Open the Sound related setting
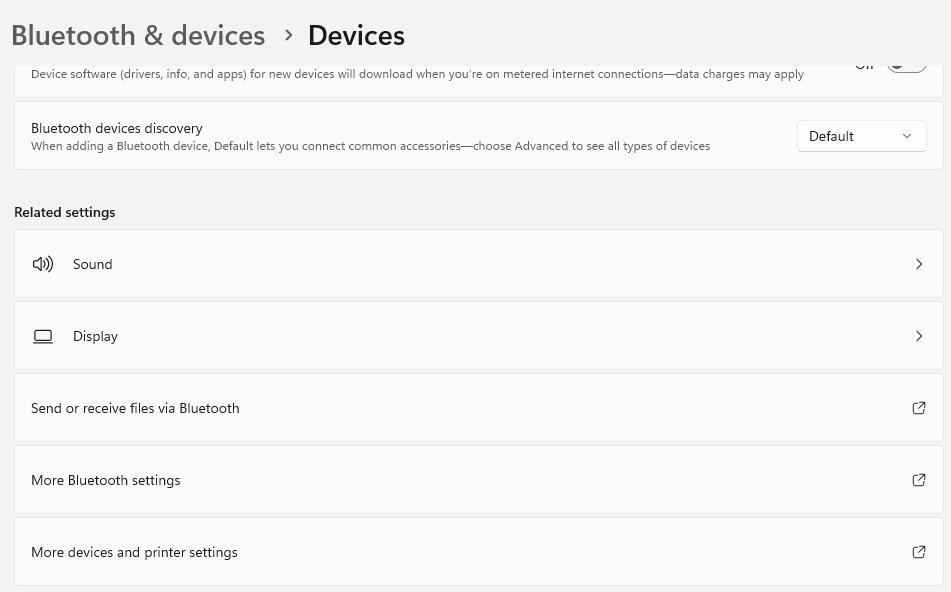 pyautogui.click(x=479, y=264)
